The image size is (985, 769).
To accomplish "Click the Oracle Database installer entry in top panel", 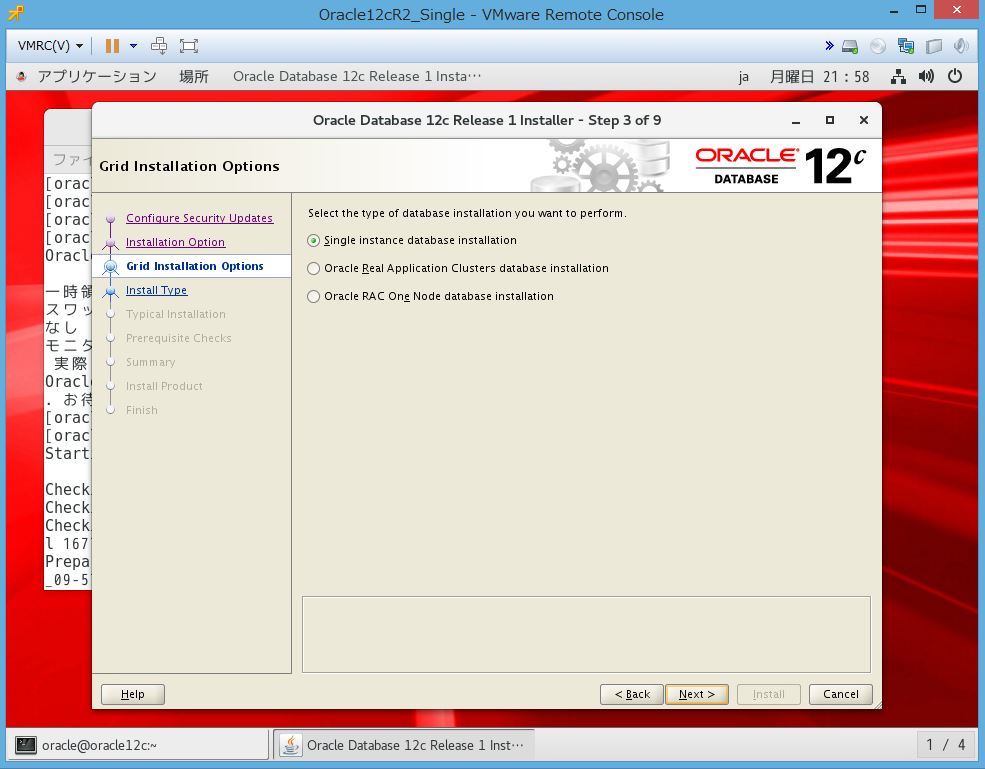I will (357, 77).
